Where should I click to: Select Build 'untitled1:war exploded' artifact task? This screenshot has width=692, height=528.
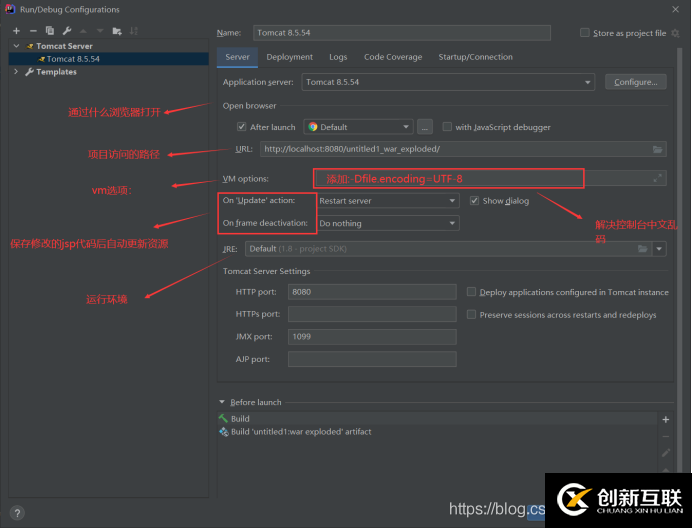coord(437,432)
